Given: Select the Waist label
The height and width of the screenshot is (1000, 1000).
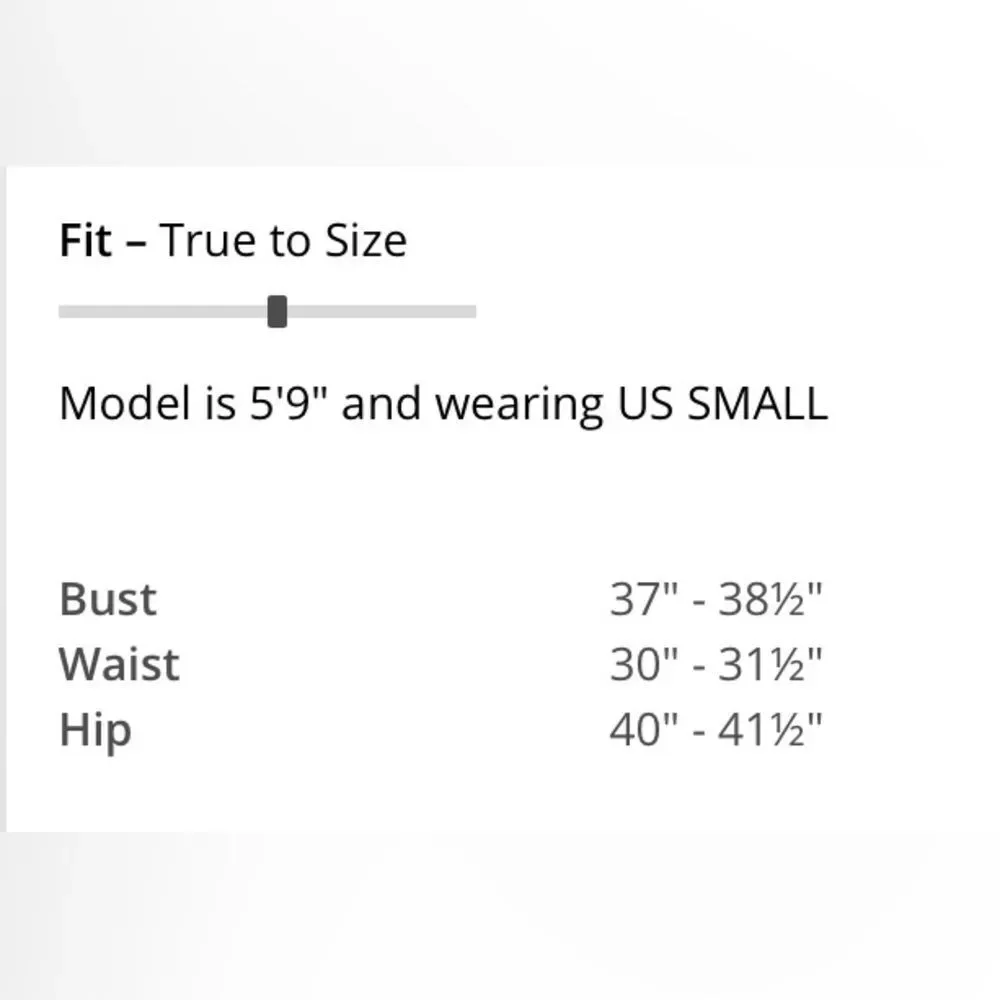Looking at the screenshot, I should tap(119, 665).
